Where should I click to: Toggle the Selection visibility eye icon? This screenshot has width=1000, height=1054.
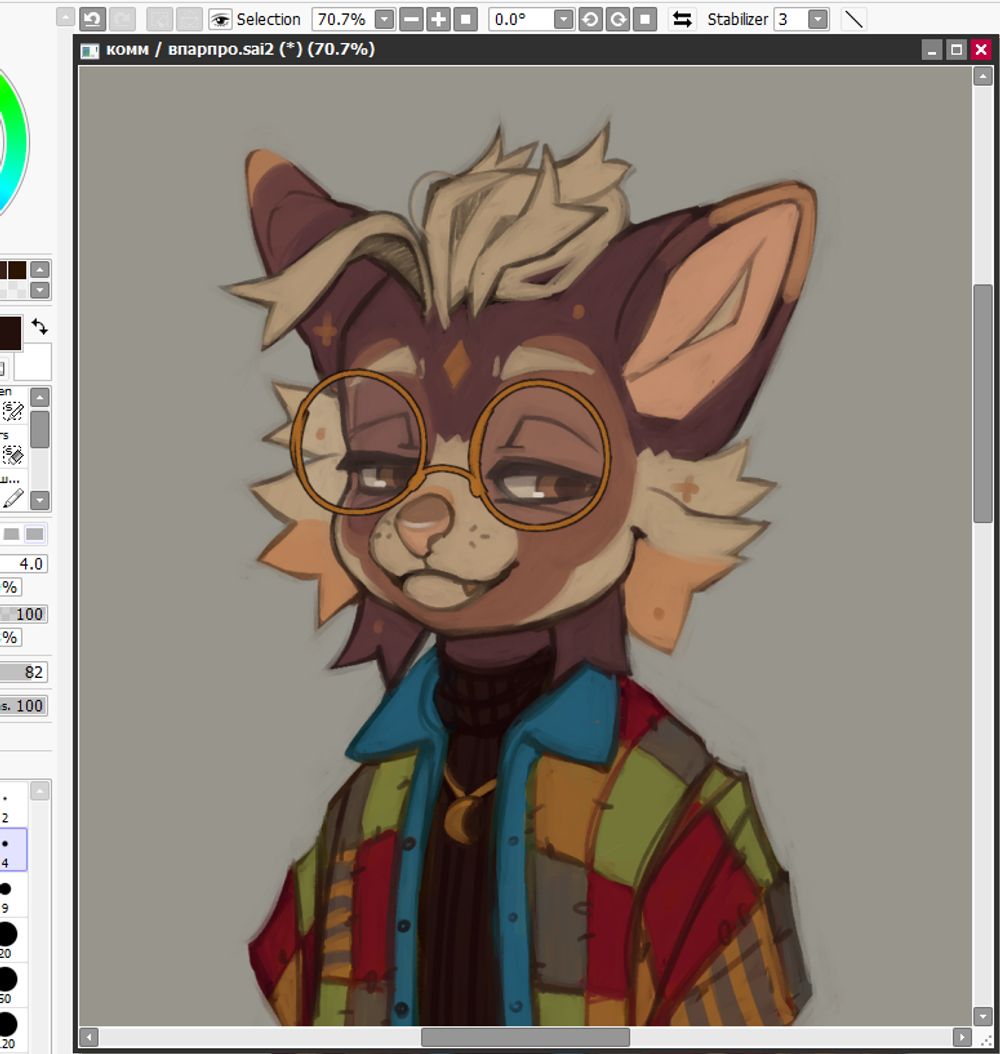click(220, 19)
